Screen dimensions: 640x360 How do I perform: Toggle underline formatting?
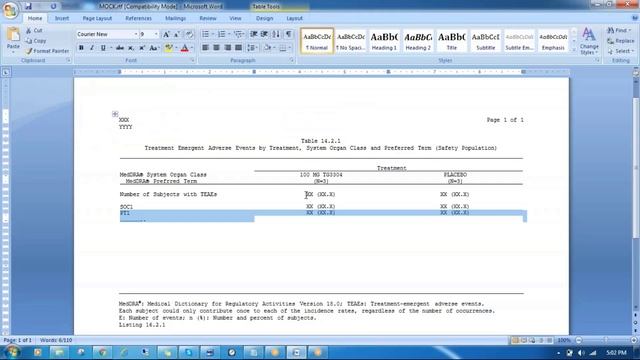[x=103, y=48]
